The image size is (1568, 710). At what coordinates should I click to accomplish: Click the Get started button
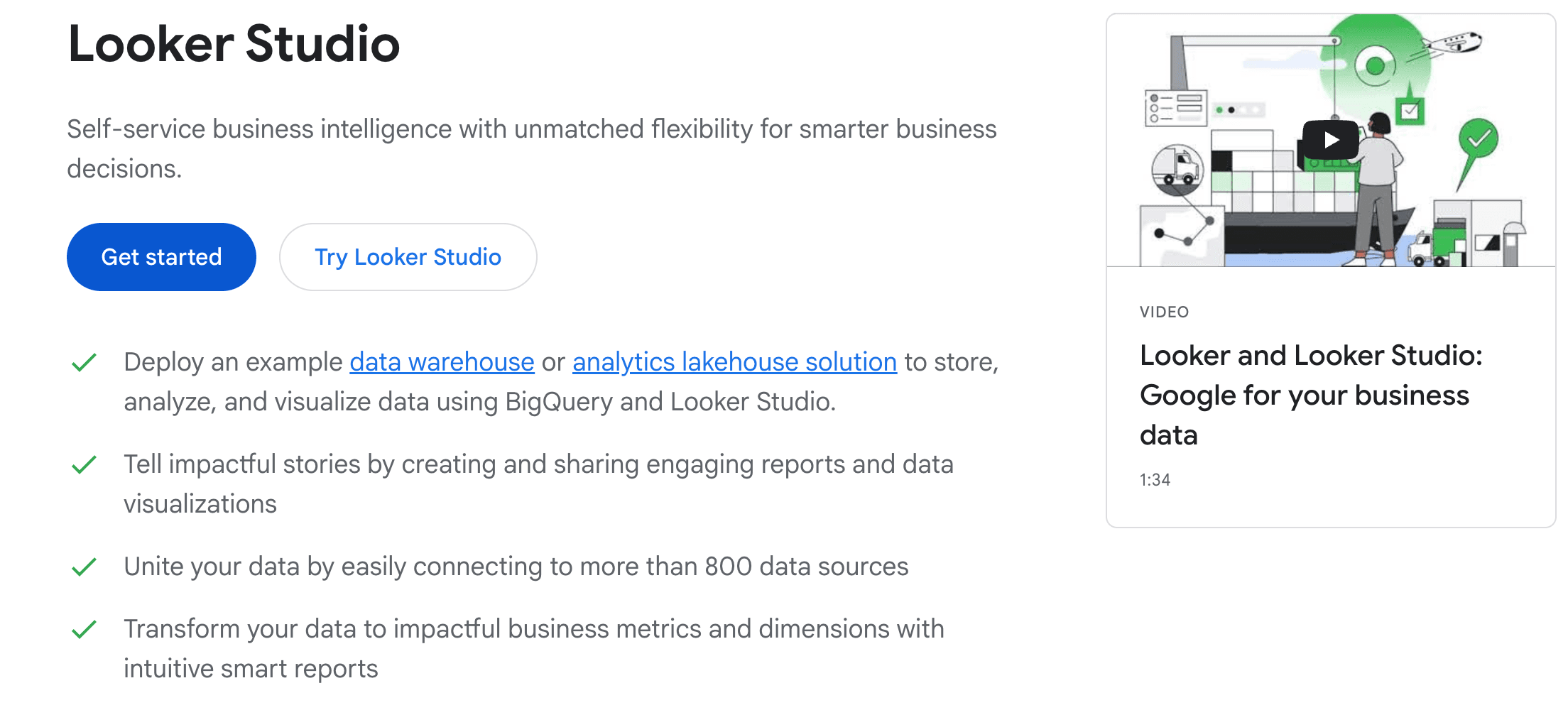point(161,257)
